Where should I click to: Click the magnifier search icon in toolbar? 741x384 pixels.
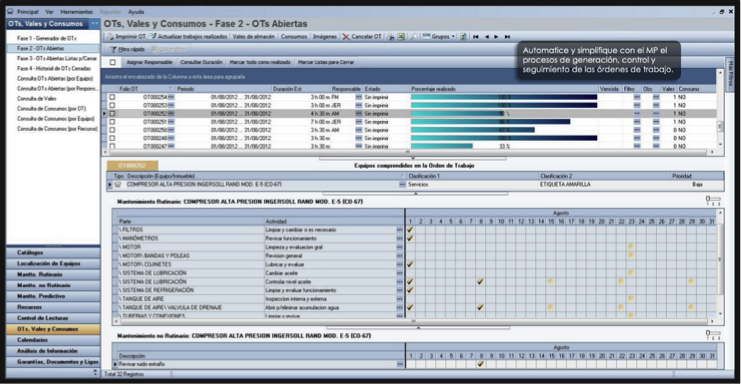[413, 36]
